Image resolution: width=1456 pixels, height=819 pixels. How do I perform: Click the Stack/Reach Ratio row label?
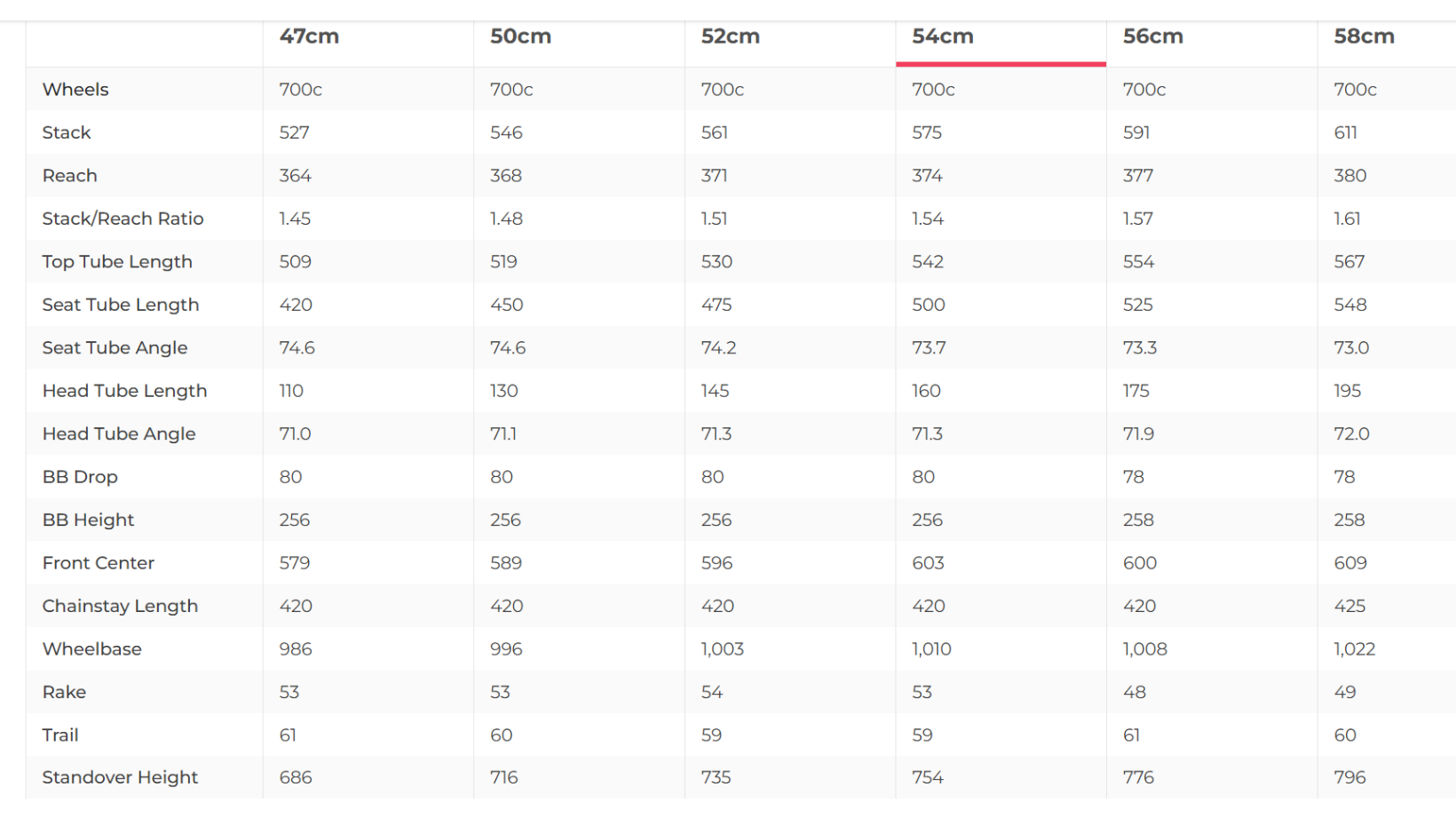click(x=123, y=219)
